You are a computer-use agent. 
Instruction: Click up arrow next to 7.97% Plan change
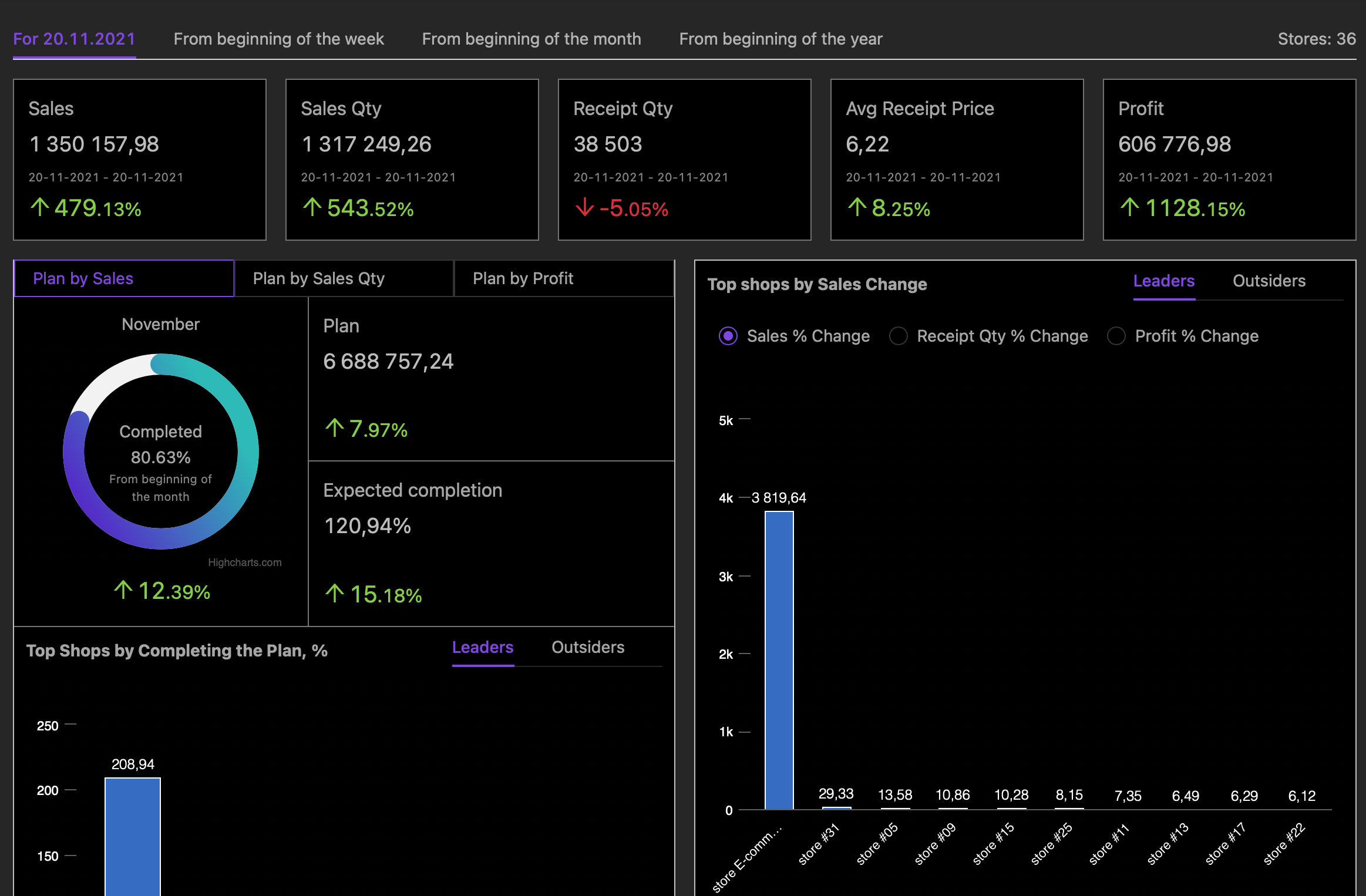click(x=334, y=428)
